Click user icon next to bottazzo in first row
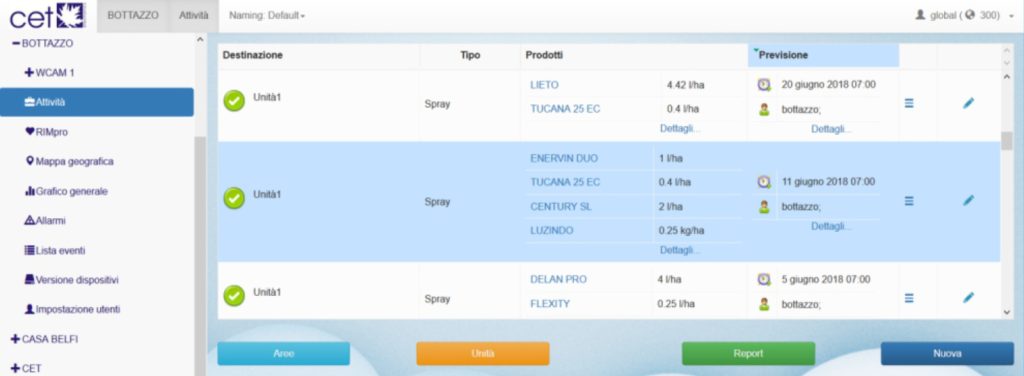 pyautogui.click(x=764, y=110)
